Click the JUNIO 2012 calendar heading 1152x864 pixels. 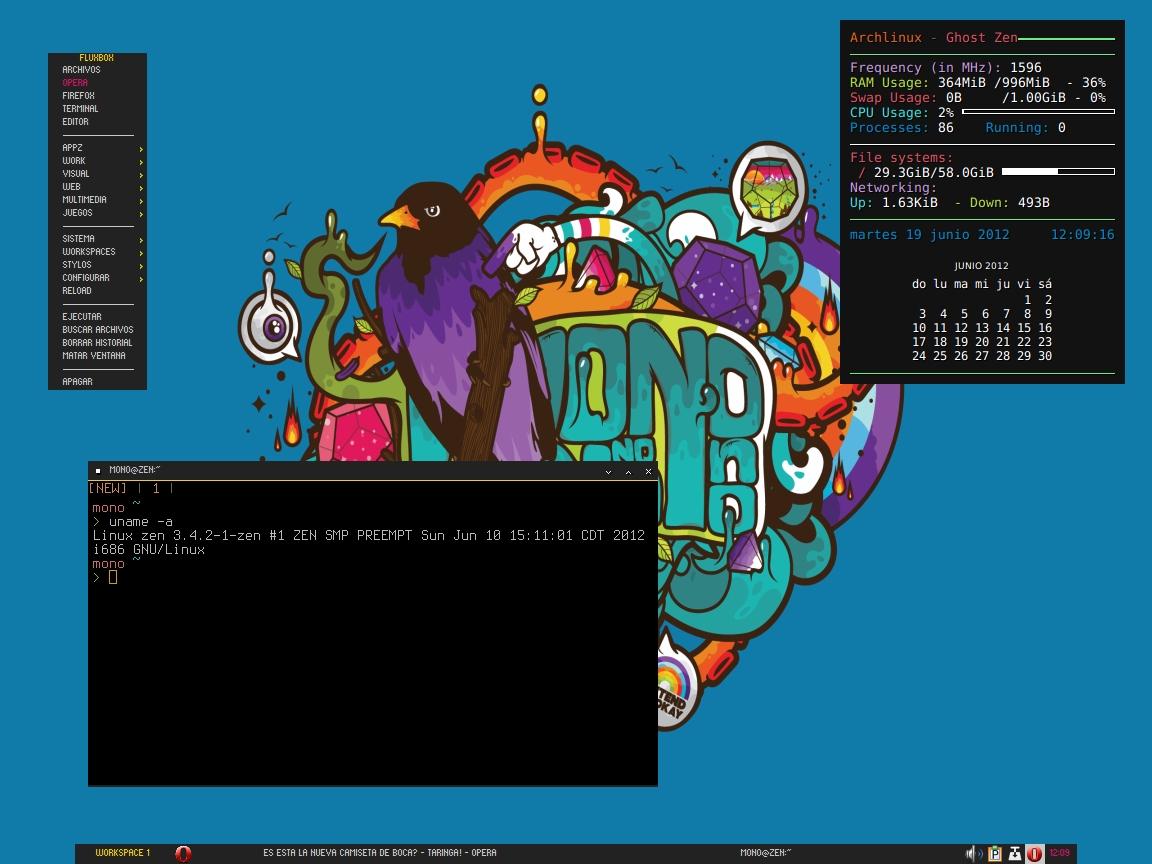(982, 266)
